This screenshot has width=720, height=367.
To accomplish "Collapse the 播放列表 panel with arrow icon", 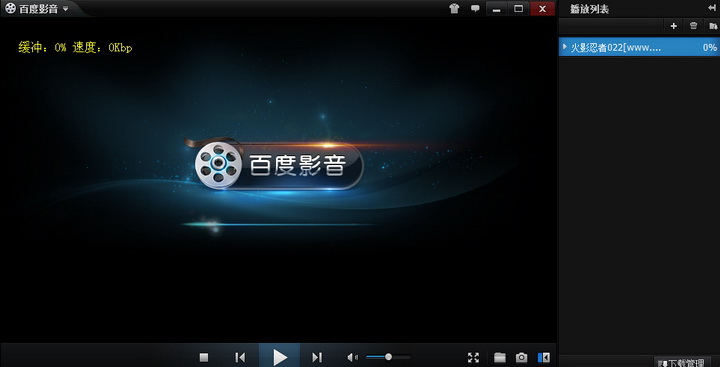I will point(712,8).
